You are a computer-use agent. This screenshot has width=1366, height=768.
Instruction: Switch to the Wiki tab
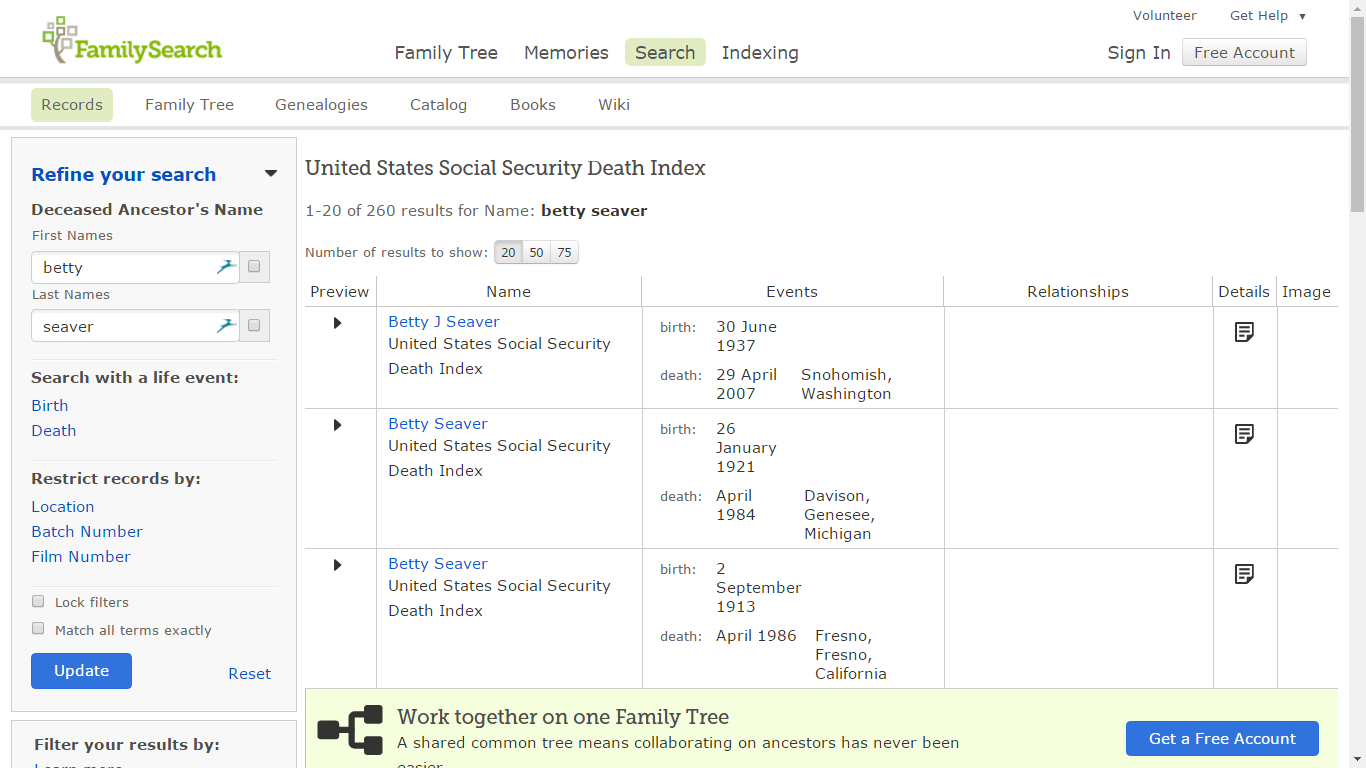613,104
